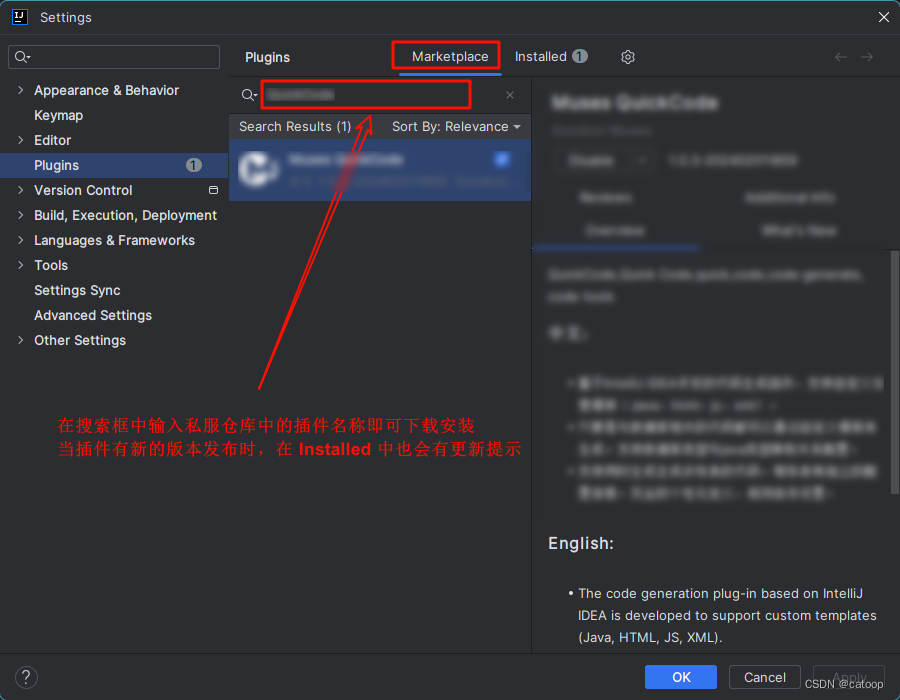Switch to the Marketplace tab
Viewport: 900px width, 700px height.
pyautogui.click(x=450, y=57)
